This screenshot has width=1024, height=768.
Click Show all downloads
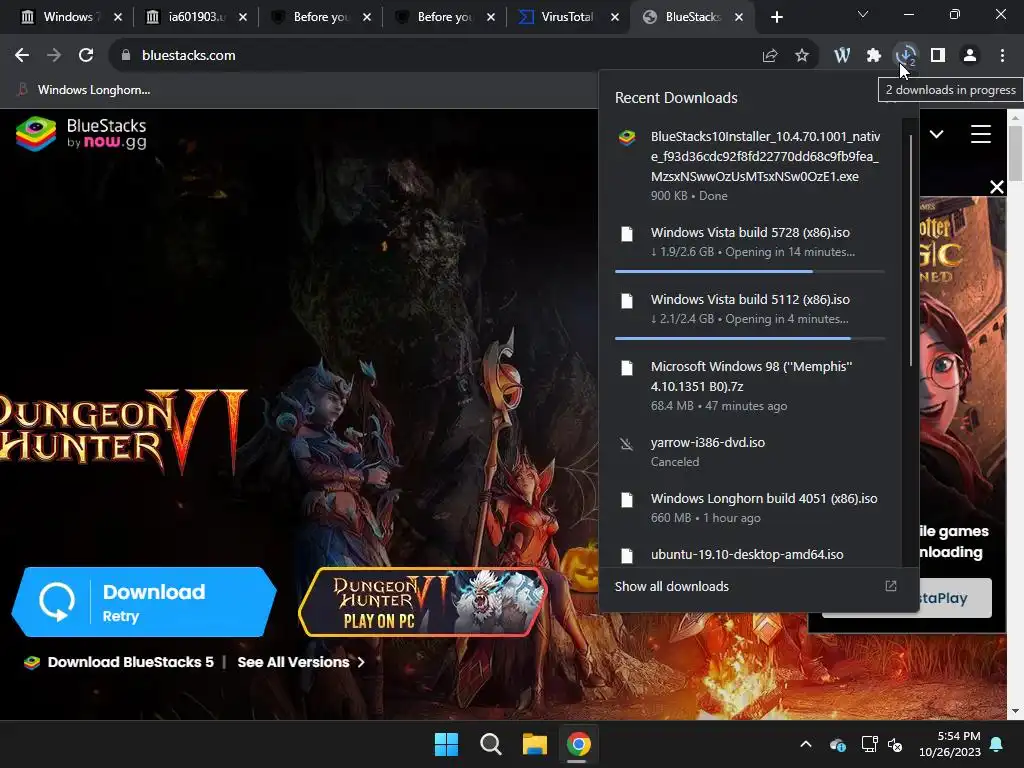[x=671, y=586]
